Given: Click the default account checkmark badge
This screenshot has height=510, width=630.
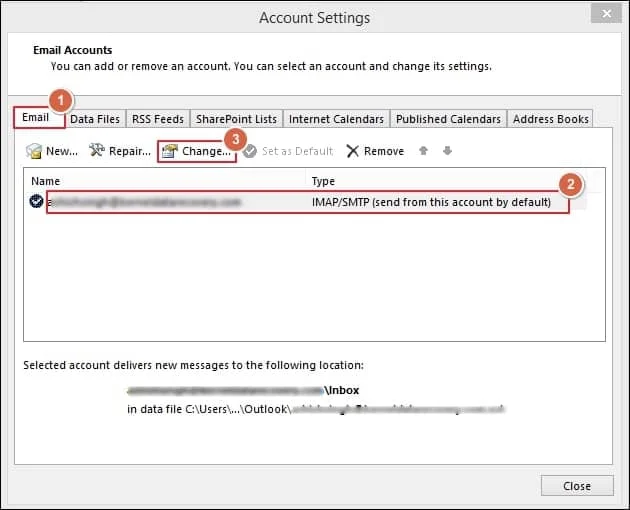Looking at the screenshot, I should pos(36,201).
